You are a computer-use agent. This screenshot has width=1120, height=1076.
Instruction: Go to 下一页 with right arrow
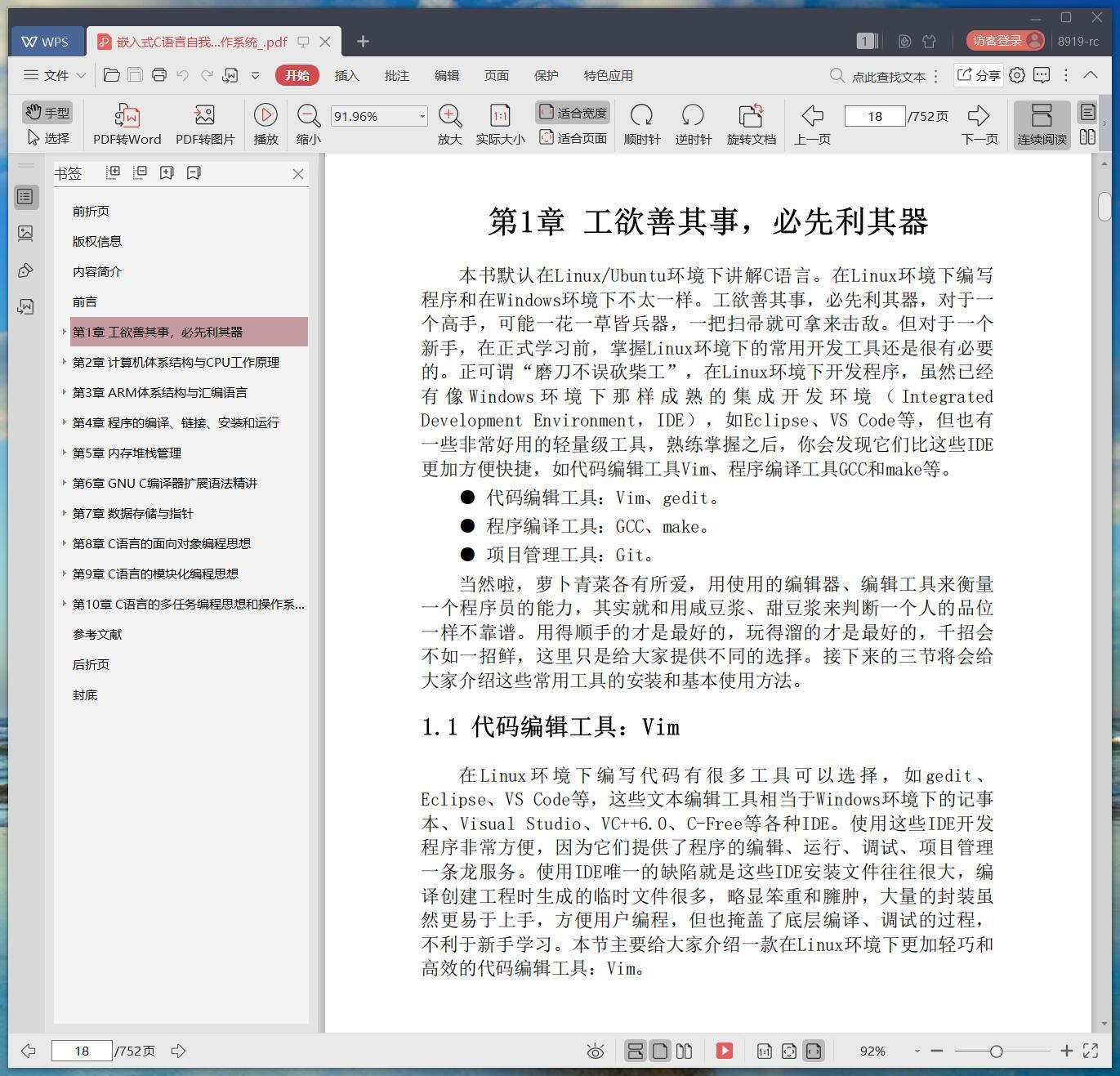coord(979,115)
